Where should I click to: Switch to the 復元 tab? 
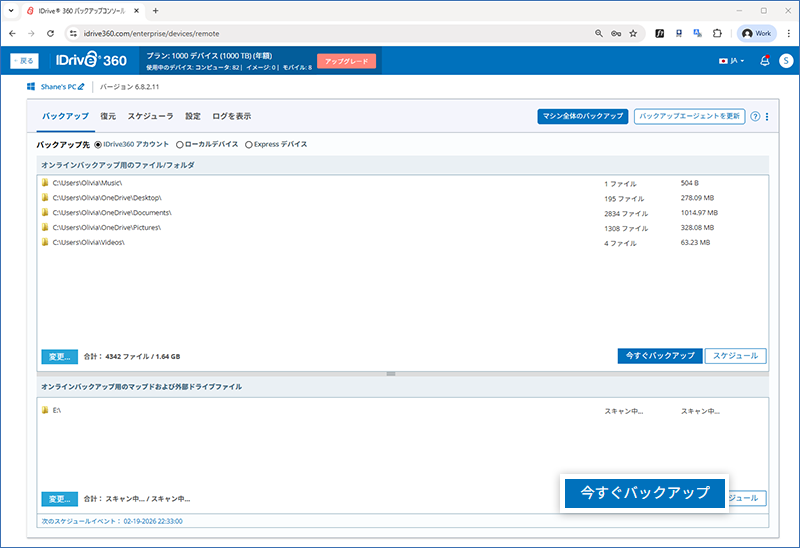point(108,116)
